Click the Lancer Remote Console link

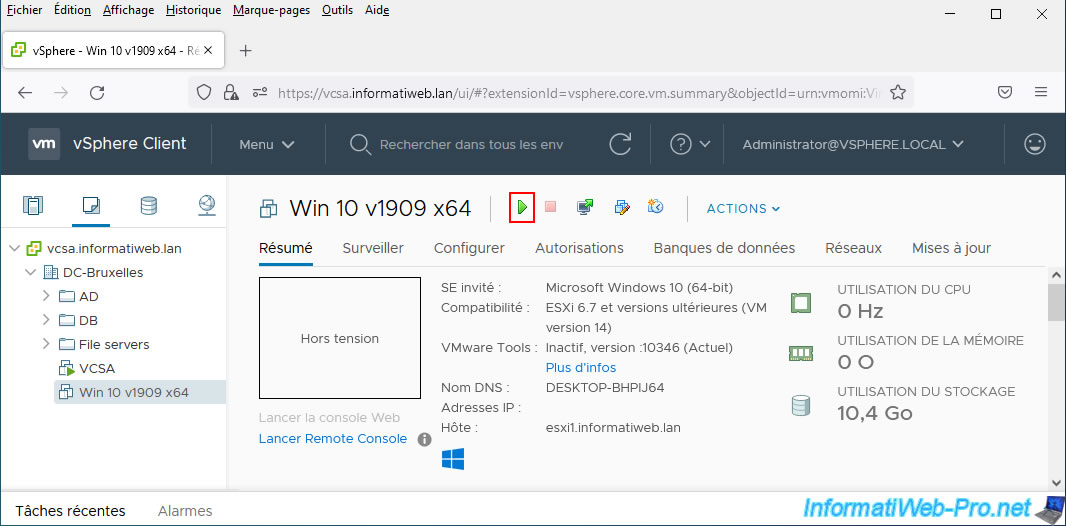coord(333,439)
